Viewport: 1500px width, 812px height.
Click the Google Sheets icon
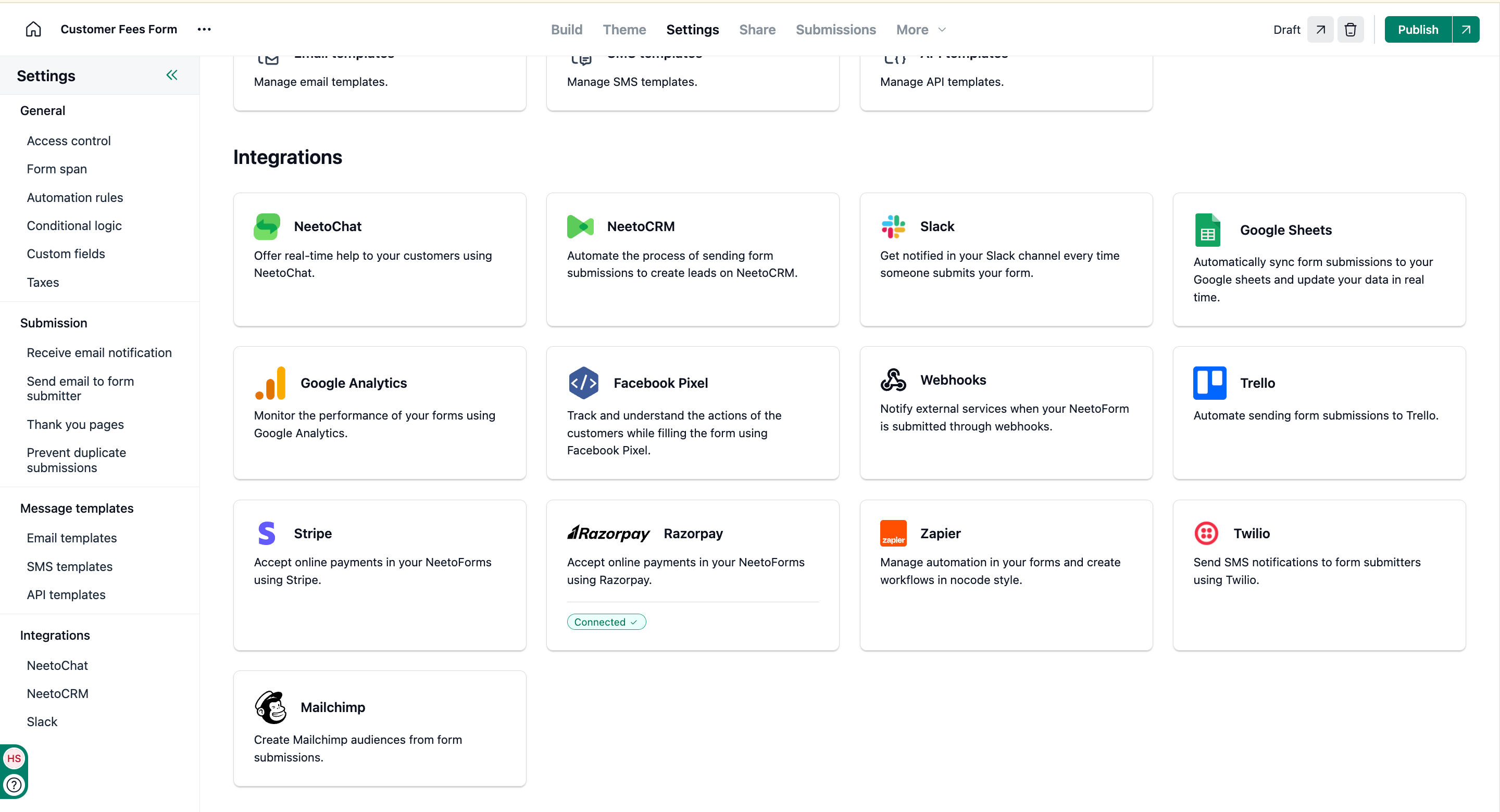[1208, 230]
